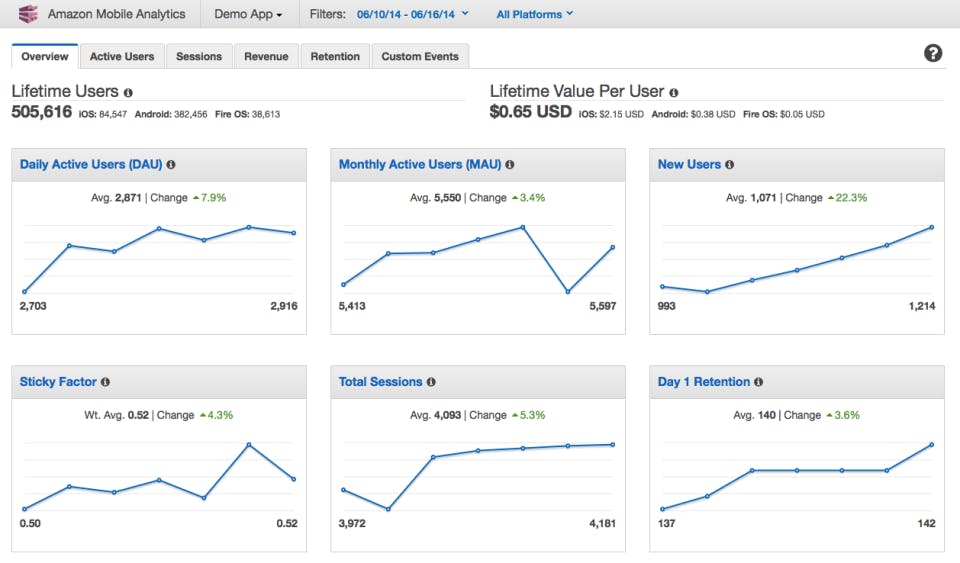Open the Demo App dropdown
Screen dimensions: 960x563
coord(248,14)
